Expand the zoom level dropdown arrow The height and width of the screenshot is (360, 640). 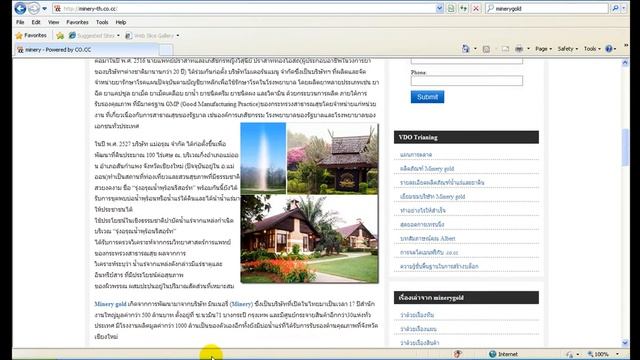617,354
